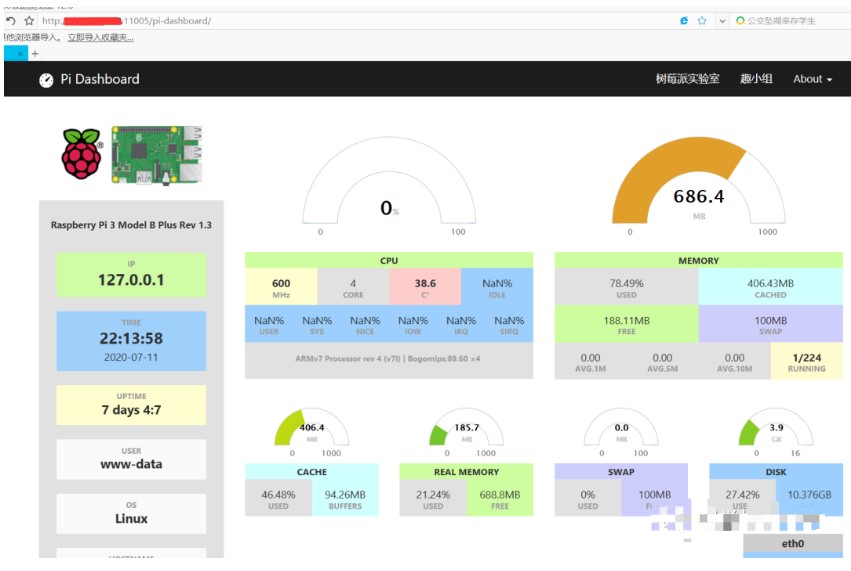Click the eth0 network interface label
The image size is (851, 571).
(x=793, y=543)
